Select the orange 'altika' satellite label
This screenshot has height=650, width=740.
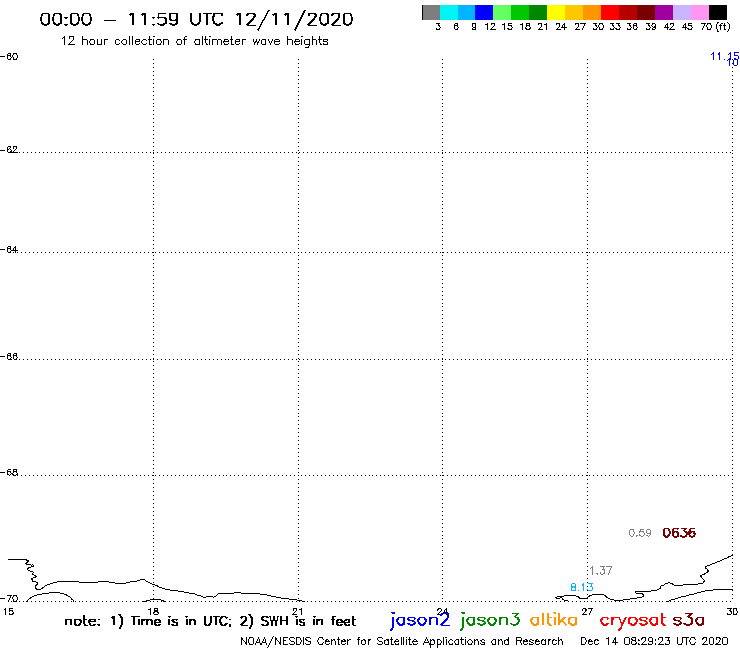coord(554,620)
